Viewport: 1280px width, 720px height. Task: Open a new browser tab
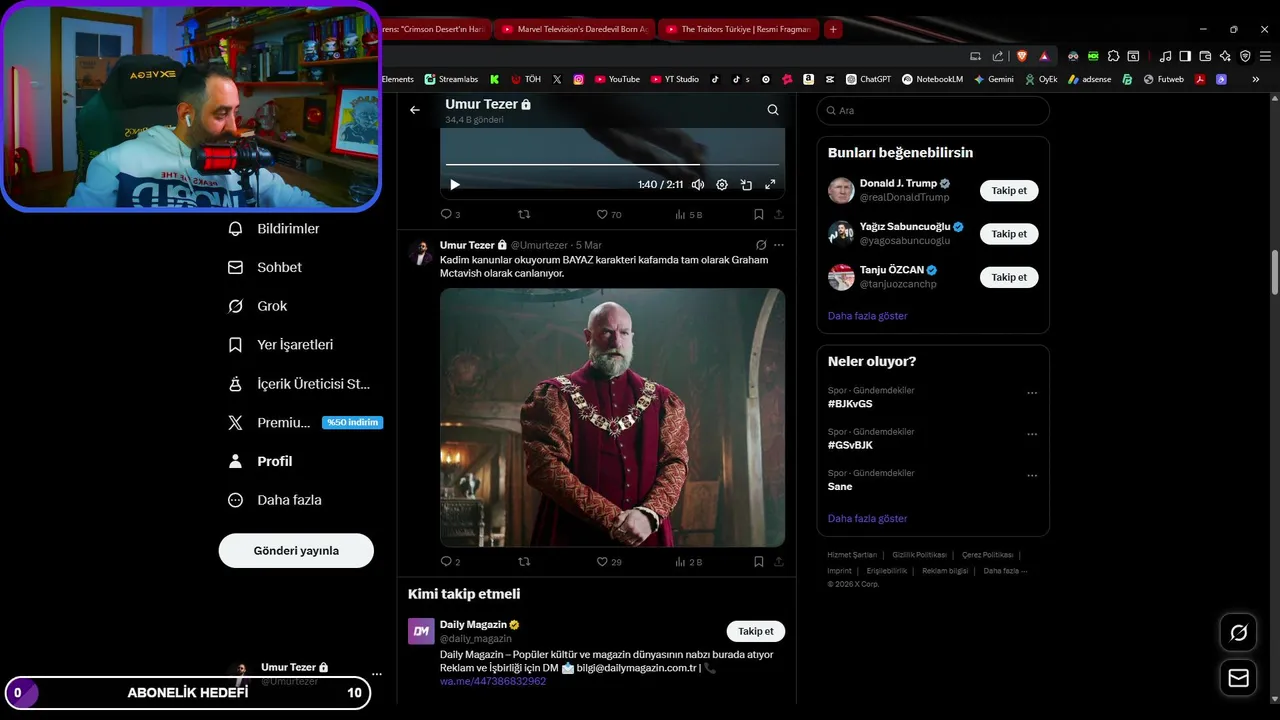point(833,29)
